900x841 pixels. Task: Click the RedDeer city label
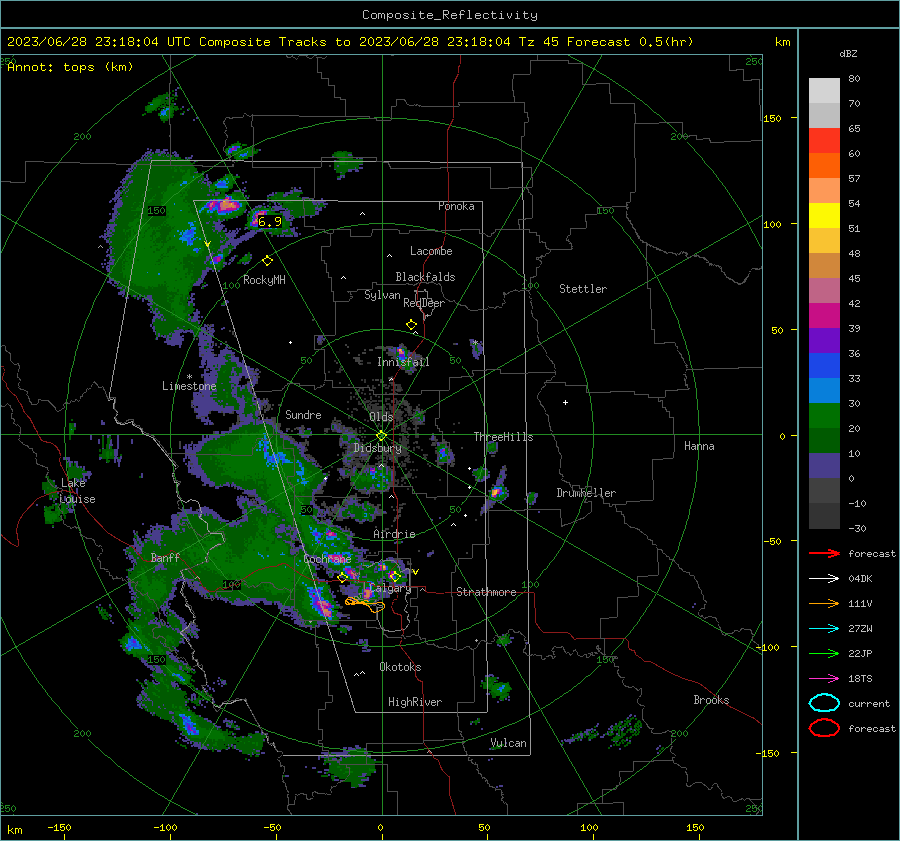[x=424, y=303]
